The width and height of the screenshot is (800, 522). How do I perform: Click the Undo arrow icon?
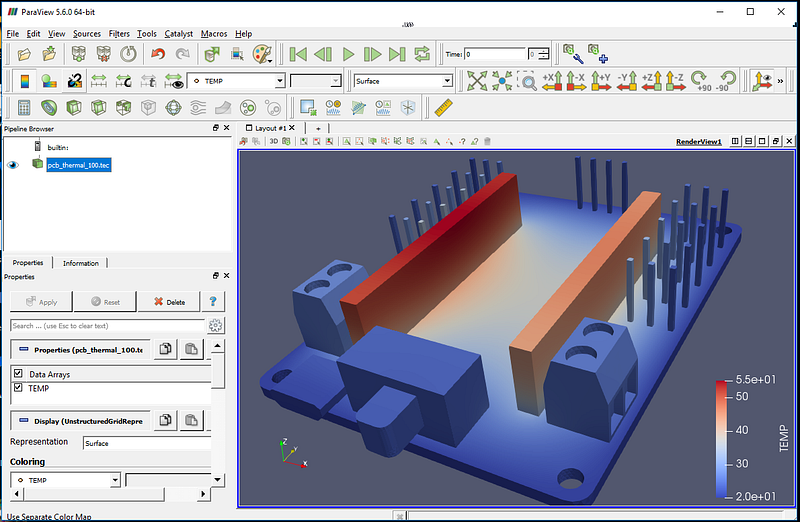(x=158, y=54)
